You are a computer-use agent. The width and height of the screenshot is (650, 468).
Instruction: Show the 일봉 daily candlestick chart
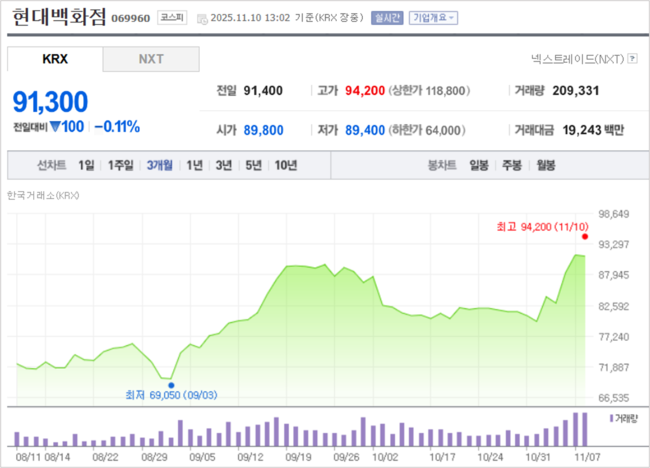click(481, 165)
